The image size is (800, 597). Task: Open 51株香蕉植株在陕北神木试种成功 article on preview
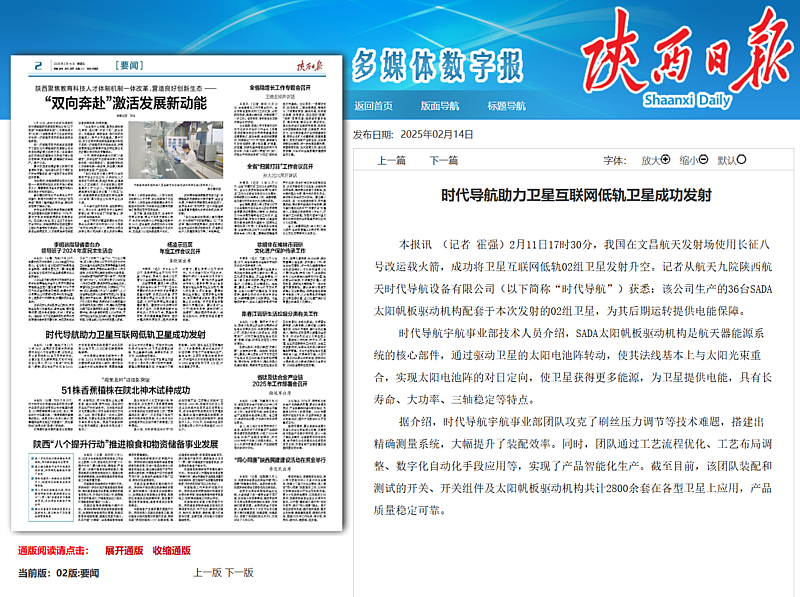(x=126, y=390)
